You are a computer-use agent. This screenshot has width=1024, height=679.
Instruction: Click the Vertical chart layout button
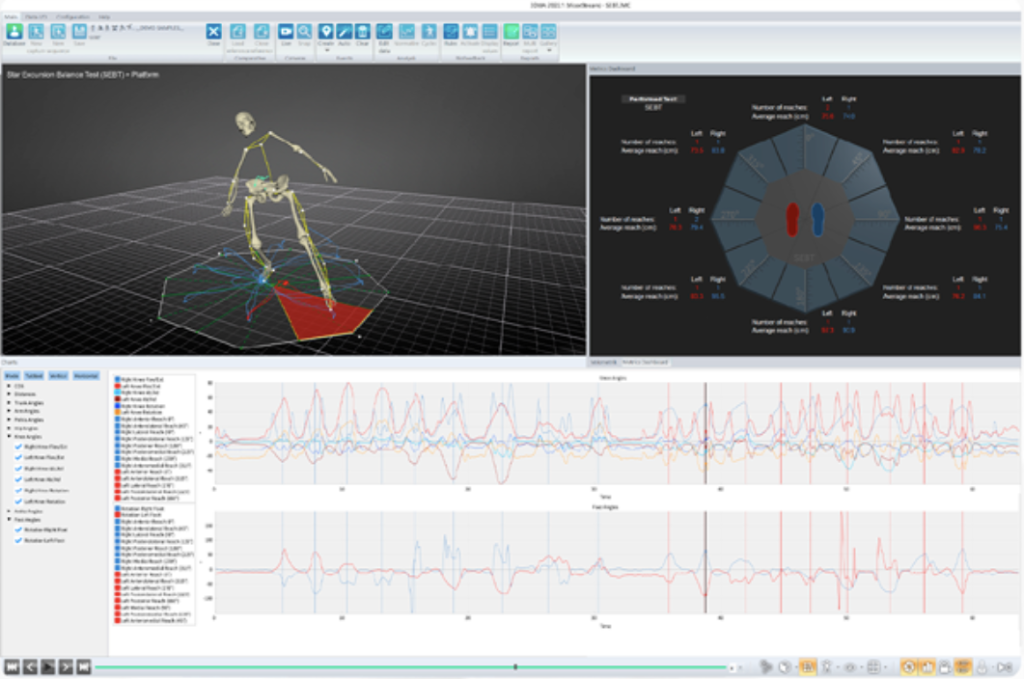pyautogui.click(x=58, y=376)
